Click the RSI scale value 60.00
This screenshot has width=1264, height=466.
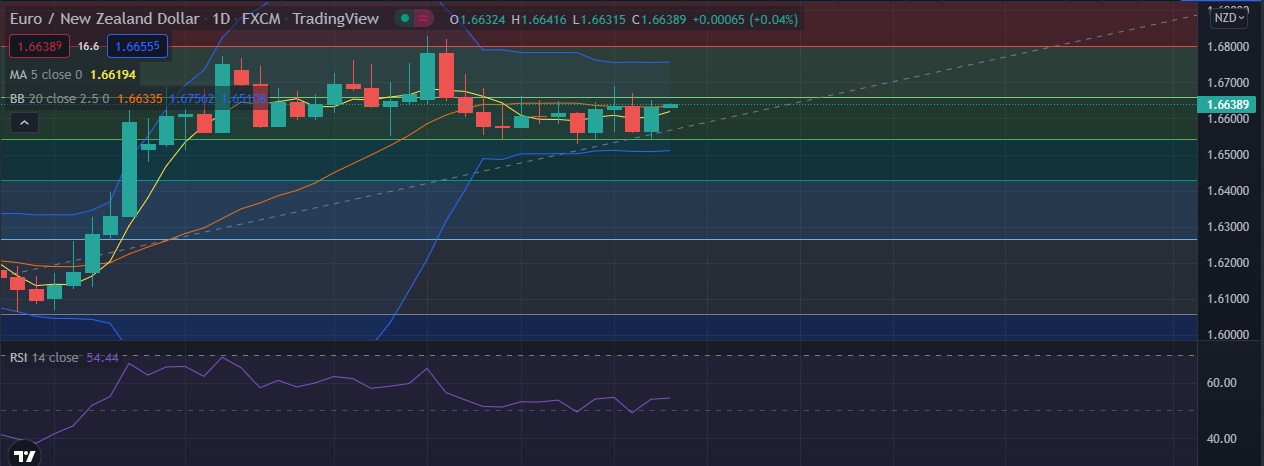point(1223,382)
